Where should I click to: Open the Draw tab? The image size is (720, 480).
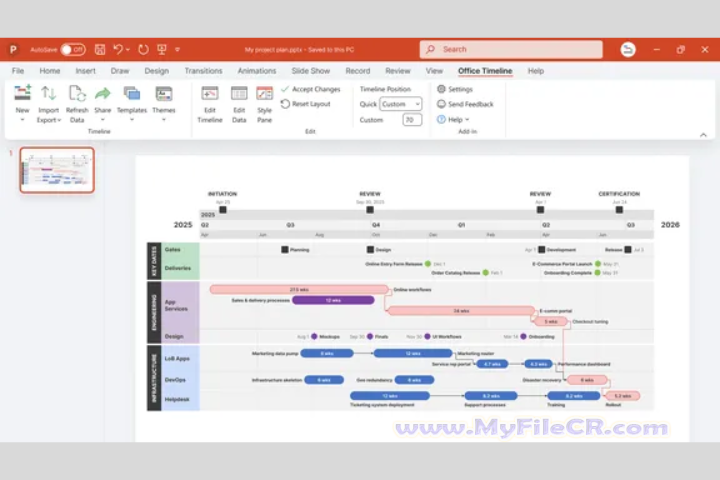[x=120, y=71]
